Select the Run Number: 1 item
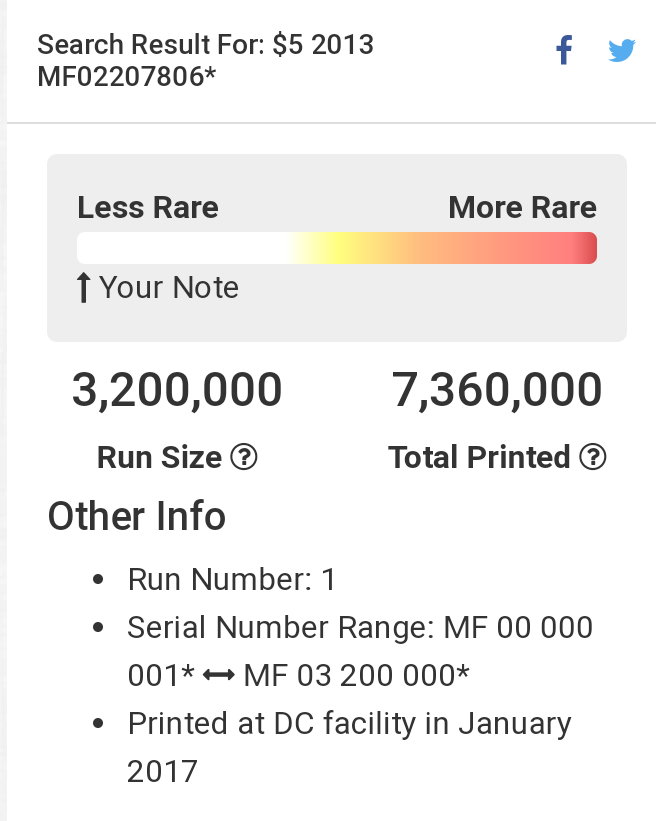This screenshot has height=821, width=656. [232, 580]
